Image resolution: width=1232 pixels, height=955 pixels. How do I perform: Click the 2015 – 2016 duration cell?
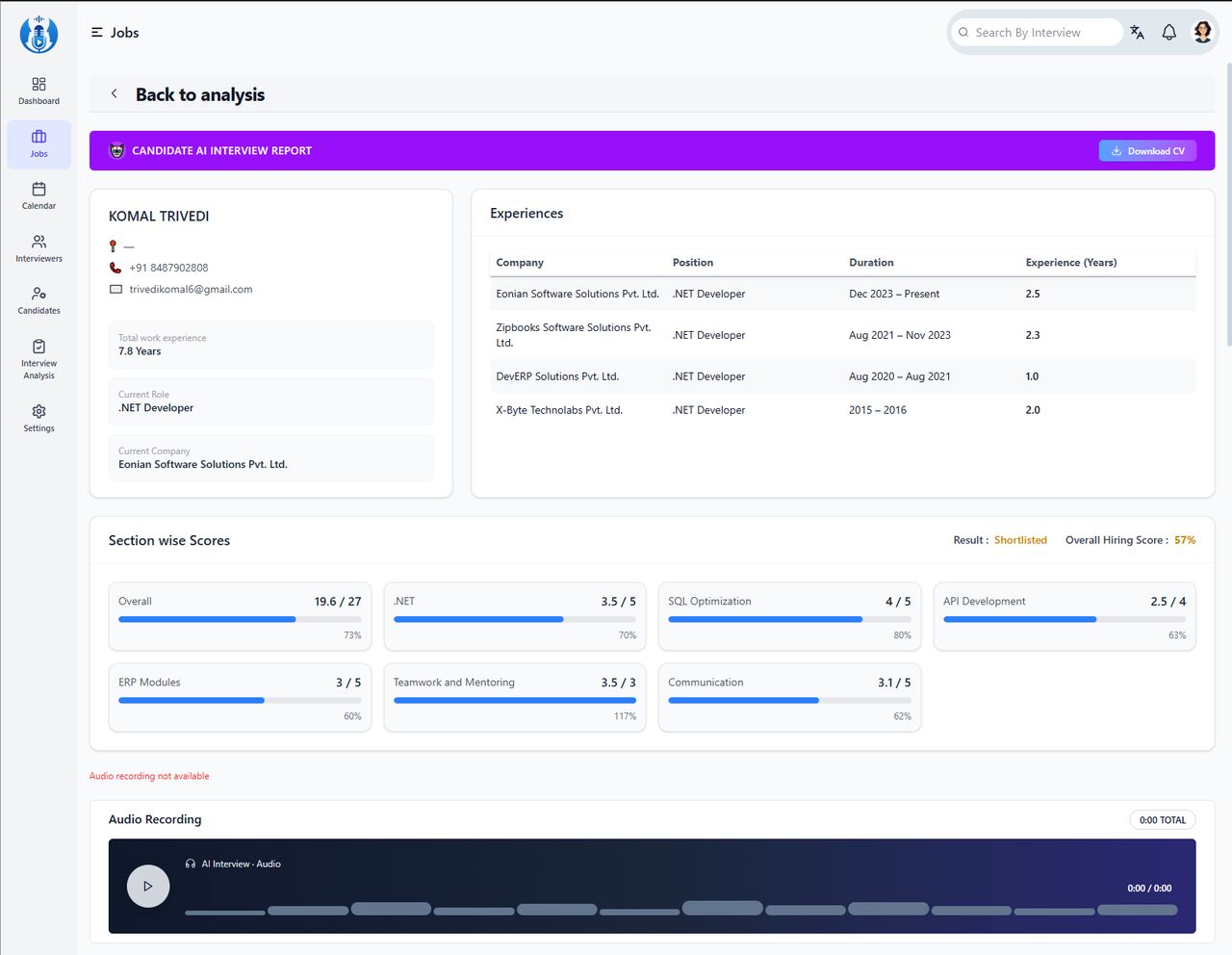(x=878, y=410)
